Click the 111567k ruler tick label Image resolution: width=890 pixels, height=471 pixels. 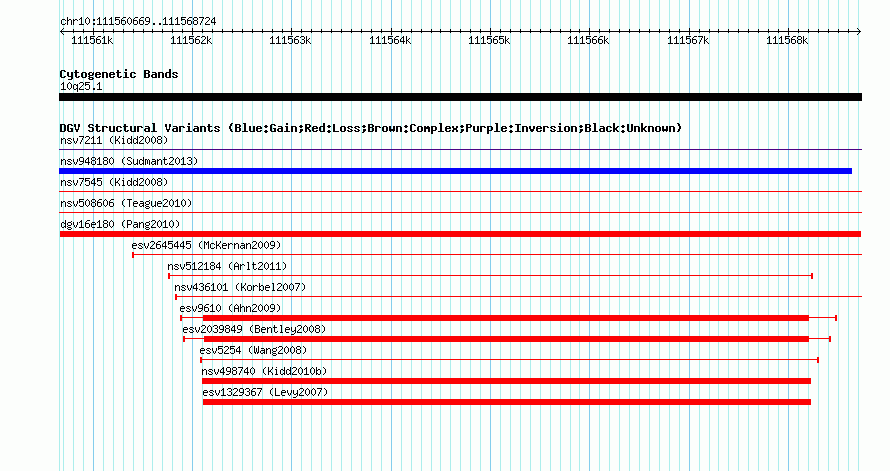[x=688, y=40]
